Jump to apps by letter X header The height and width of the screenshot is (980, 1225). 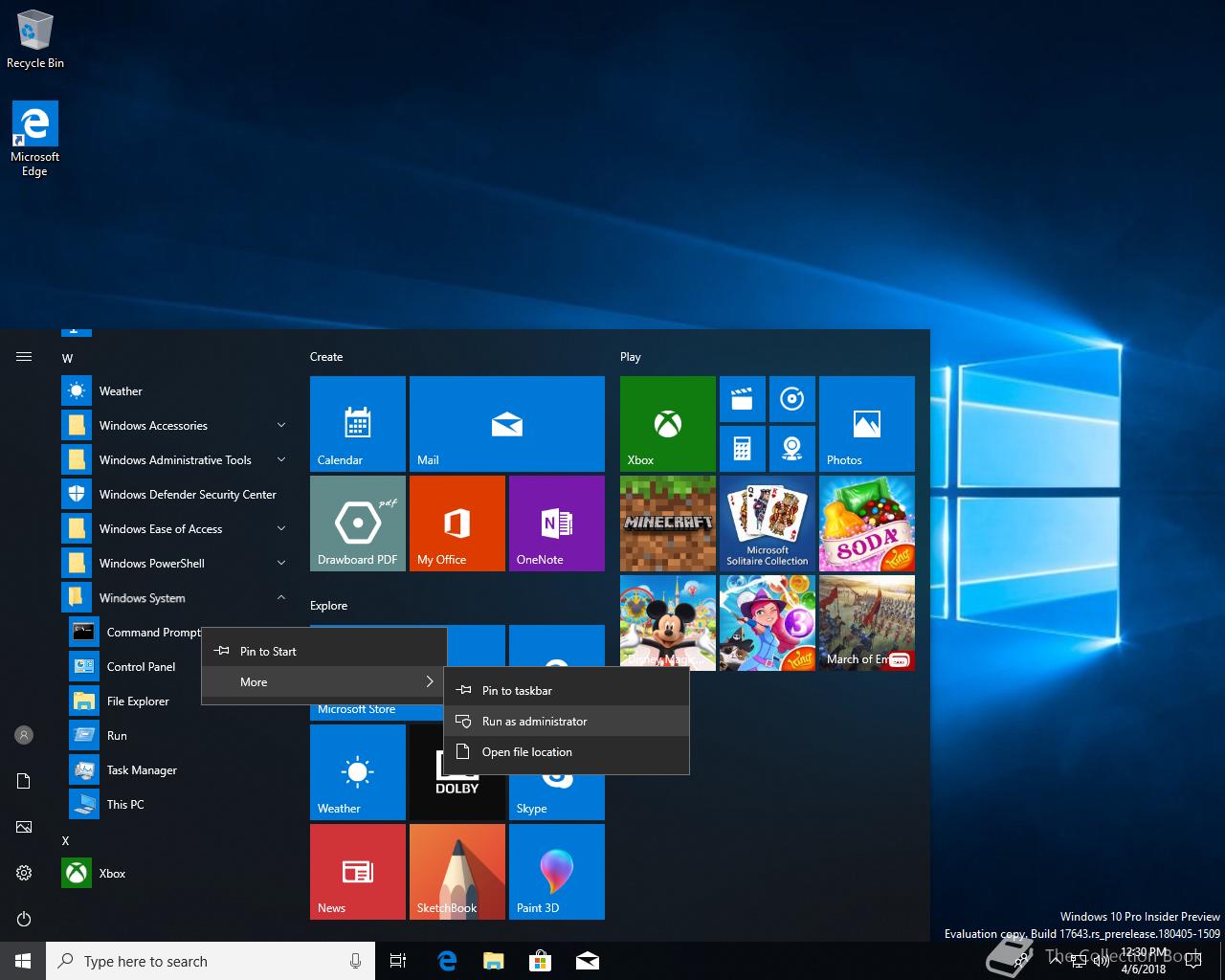tap(66, 841)
